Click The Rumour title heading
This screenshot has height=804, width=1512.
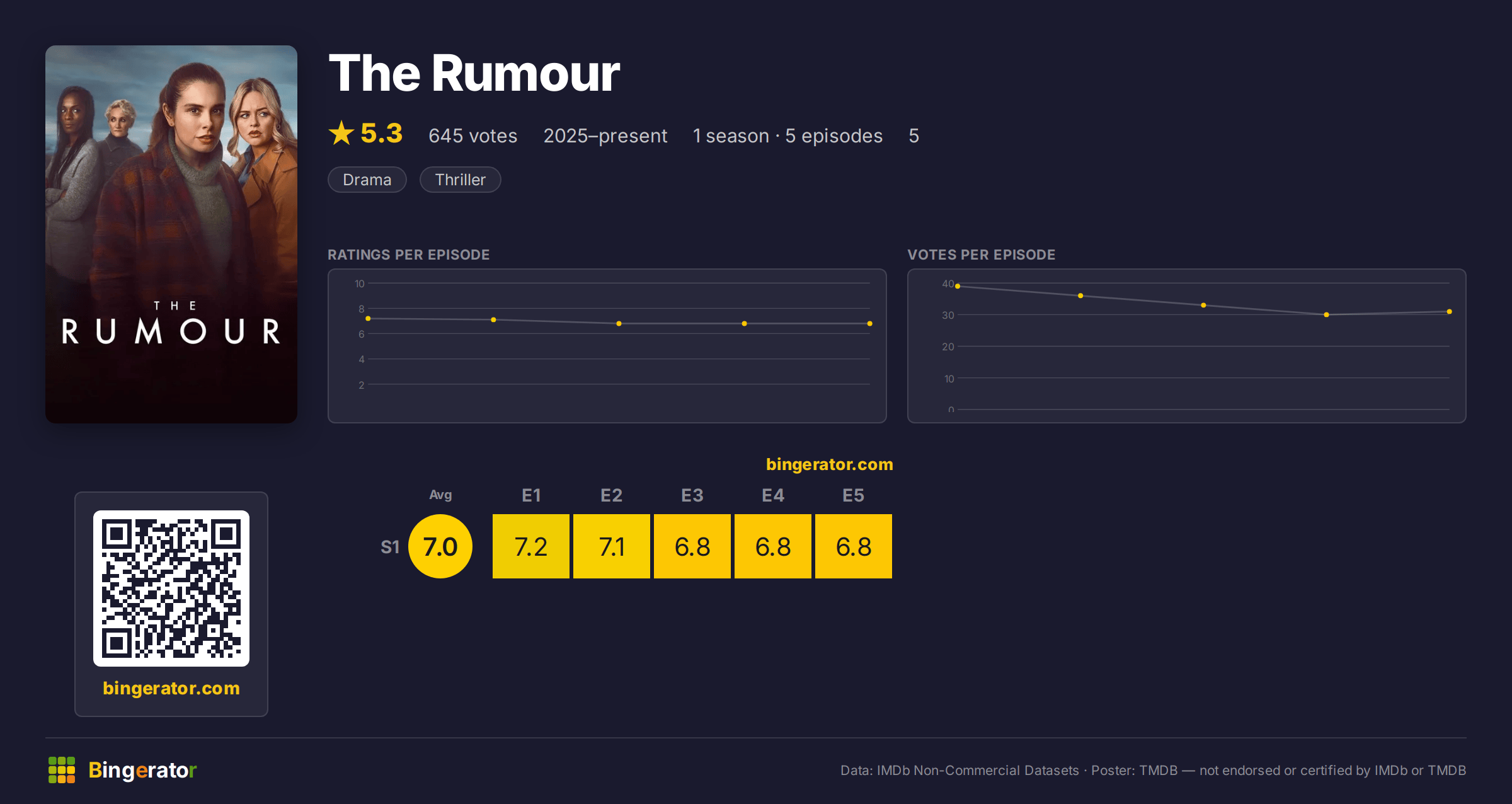pos(474,73)
